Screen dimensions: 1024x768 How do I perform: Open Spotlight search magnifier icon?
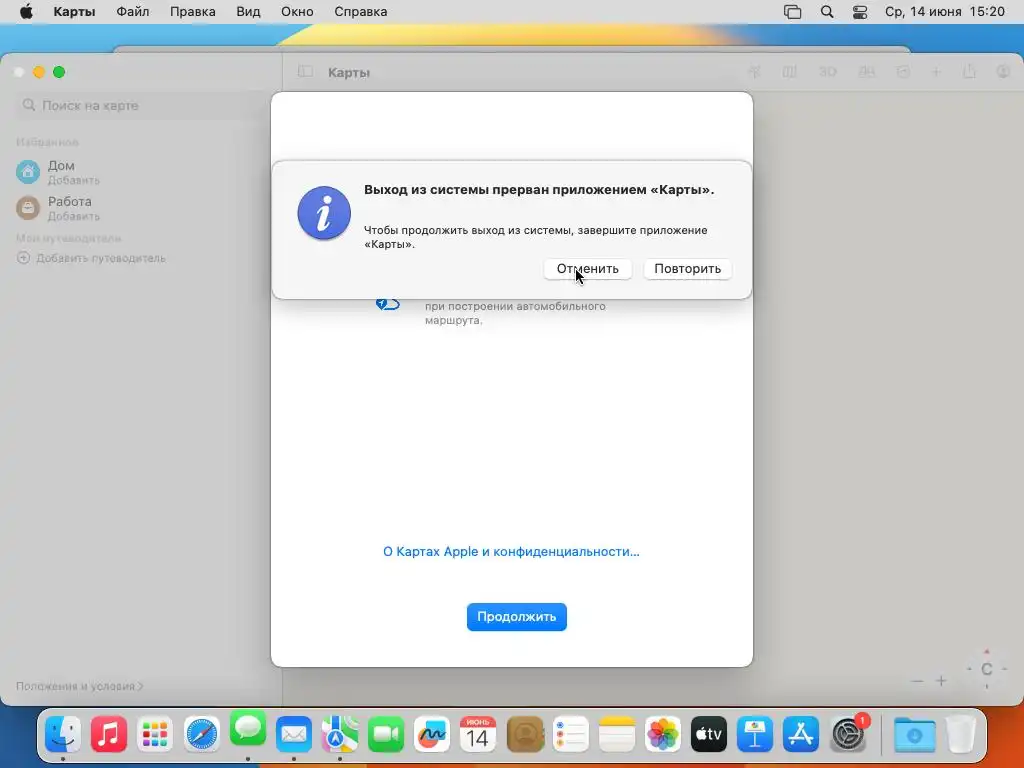[x=827, y=12]
